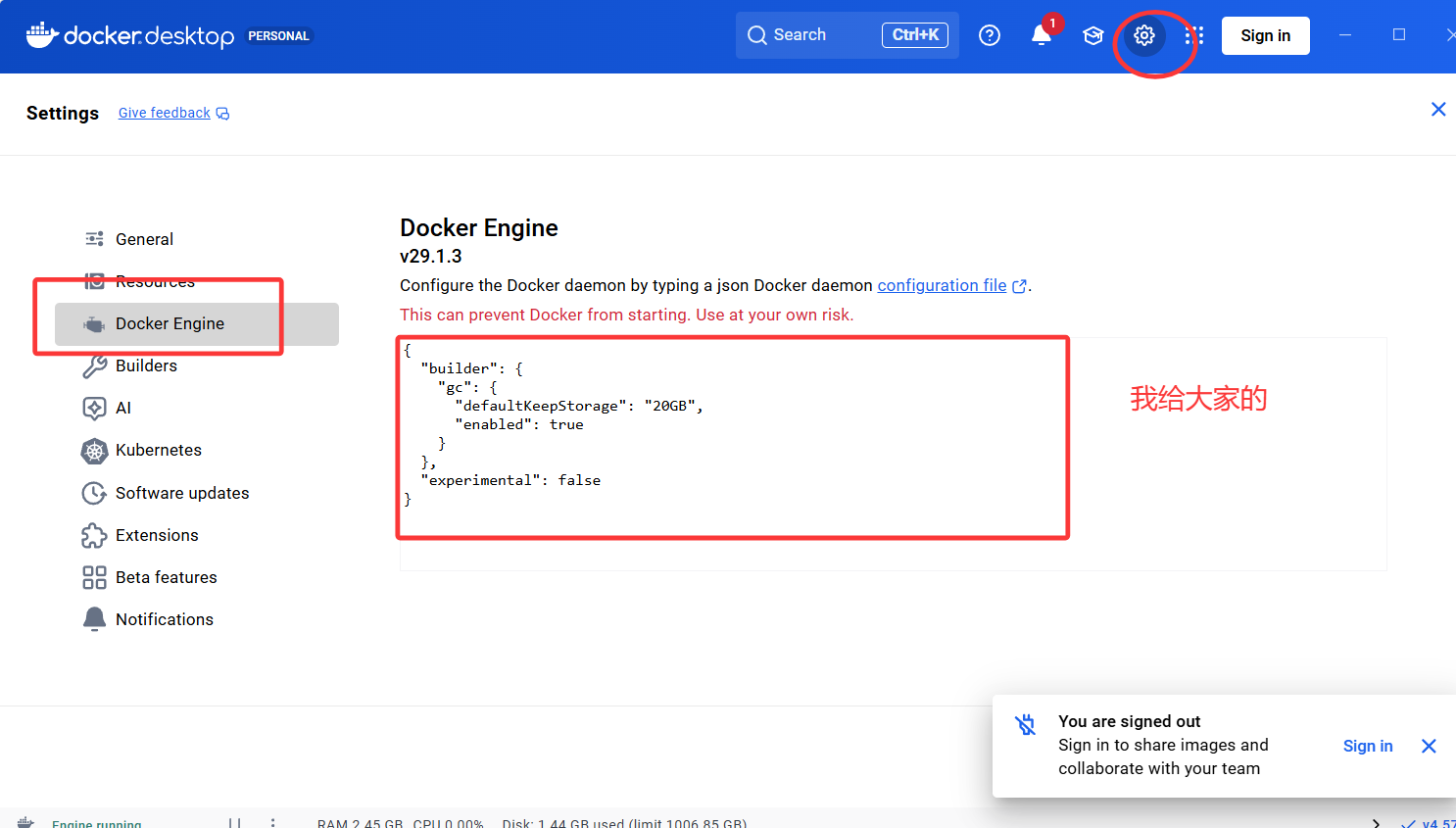The image size is (1456, 828).
Task: Click the Settings gear icon in header
Action: [1144, 36]
